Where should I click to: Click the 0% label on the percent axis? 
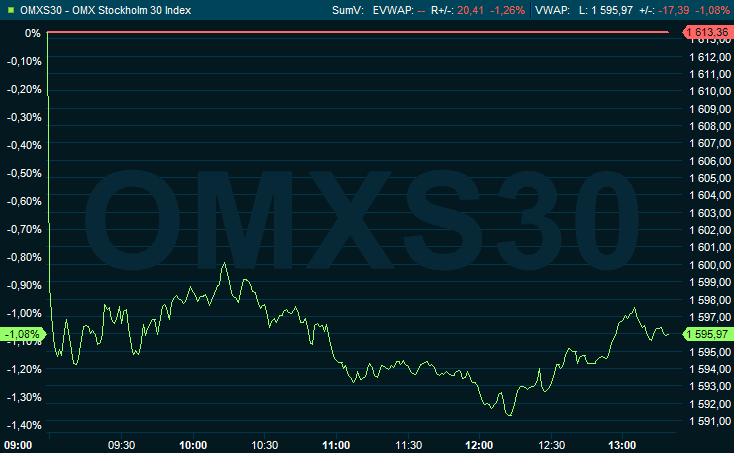tap(33, 33)
